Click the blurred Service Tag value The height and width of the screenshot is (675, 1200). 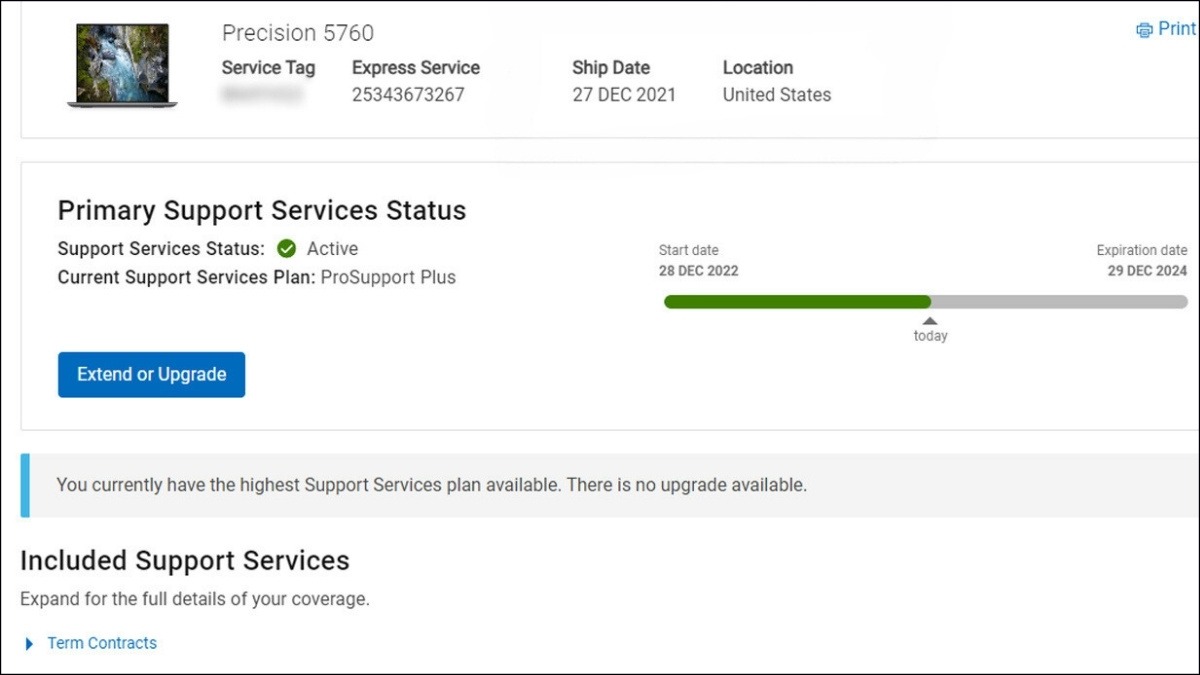263,95
